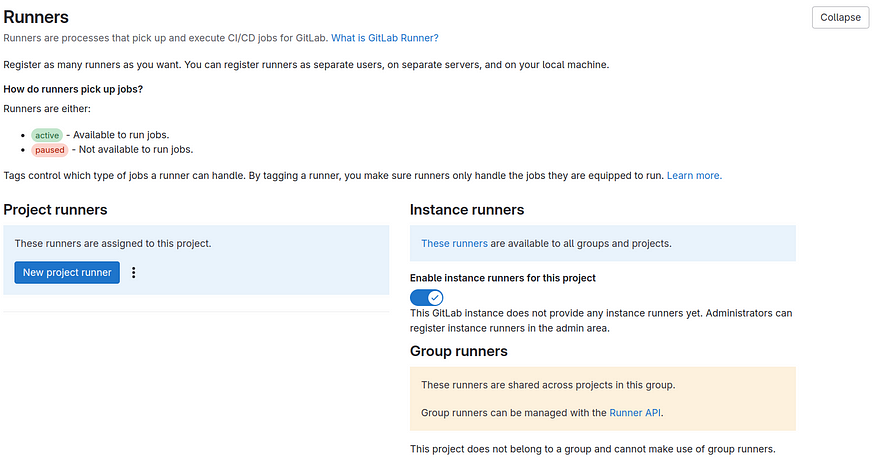The image size is (875, 466).
Task: Select the Instance runners heading
Action: pyautogui.click(x=467, y=210)
